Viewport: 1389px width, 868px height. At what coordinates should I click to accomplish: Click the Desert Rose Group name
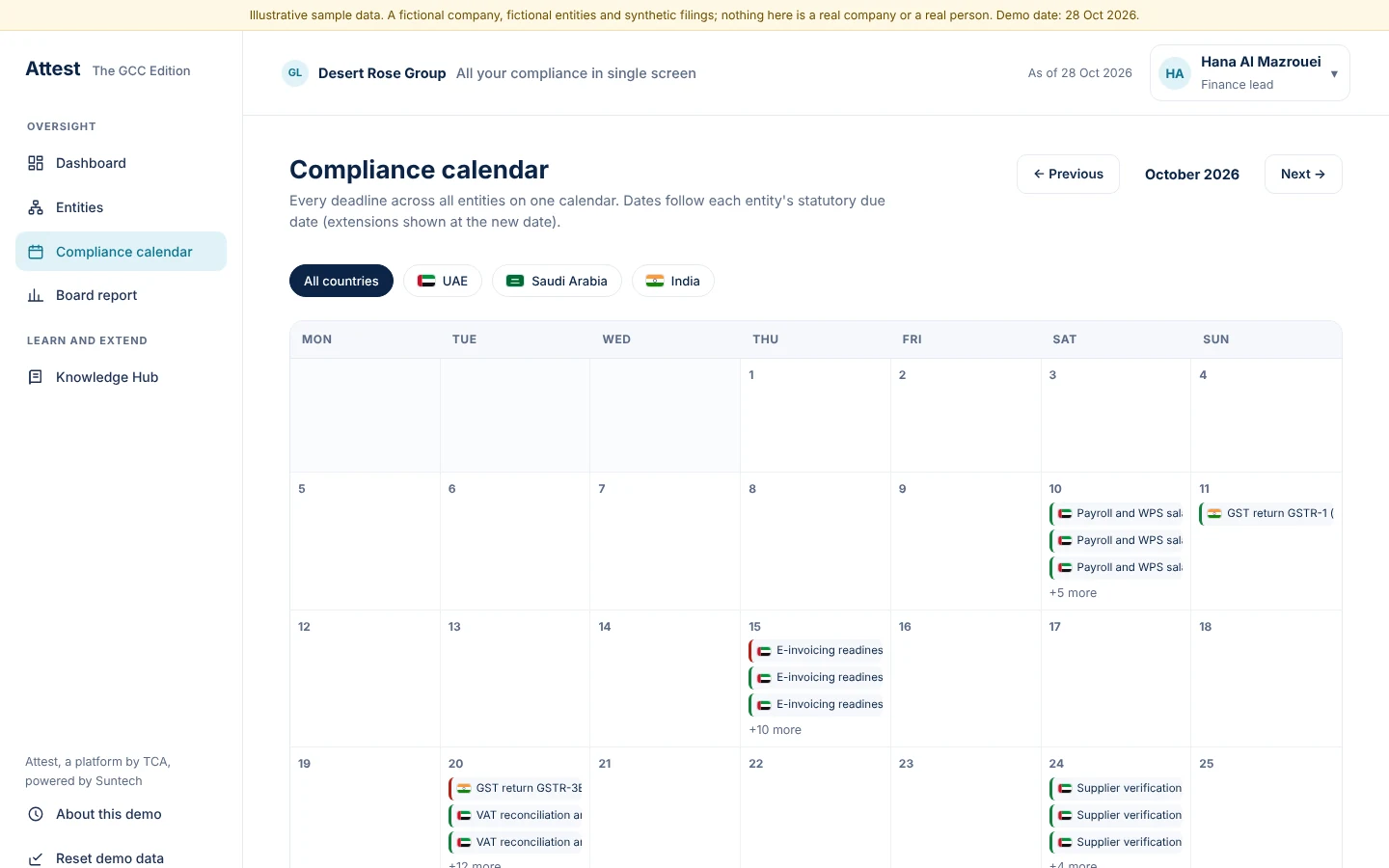(382, 73)
